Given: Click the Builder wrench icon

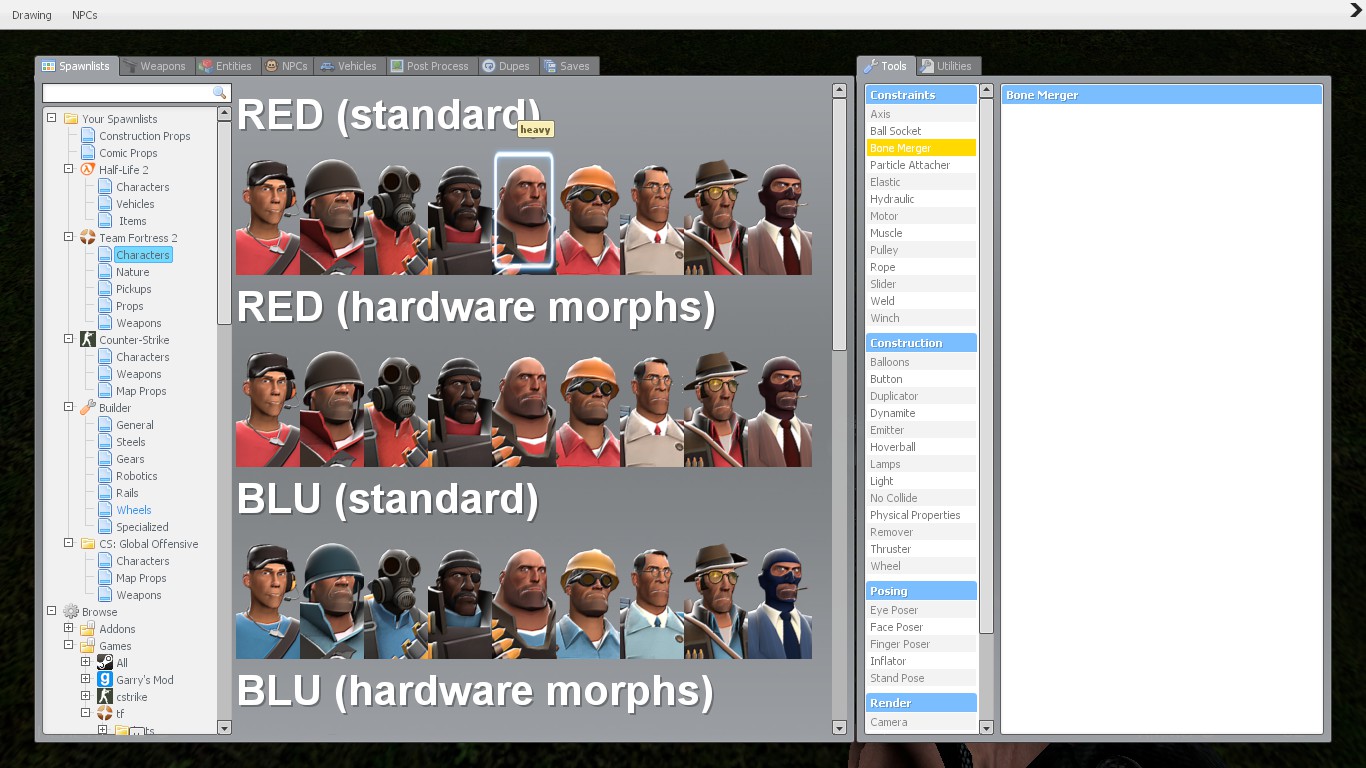Looking at the screenshot, I should point(88,408).
